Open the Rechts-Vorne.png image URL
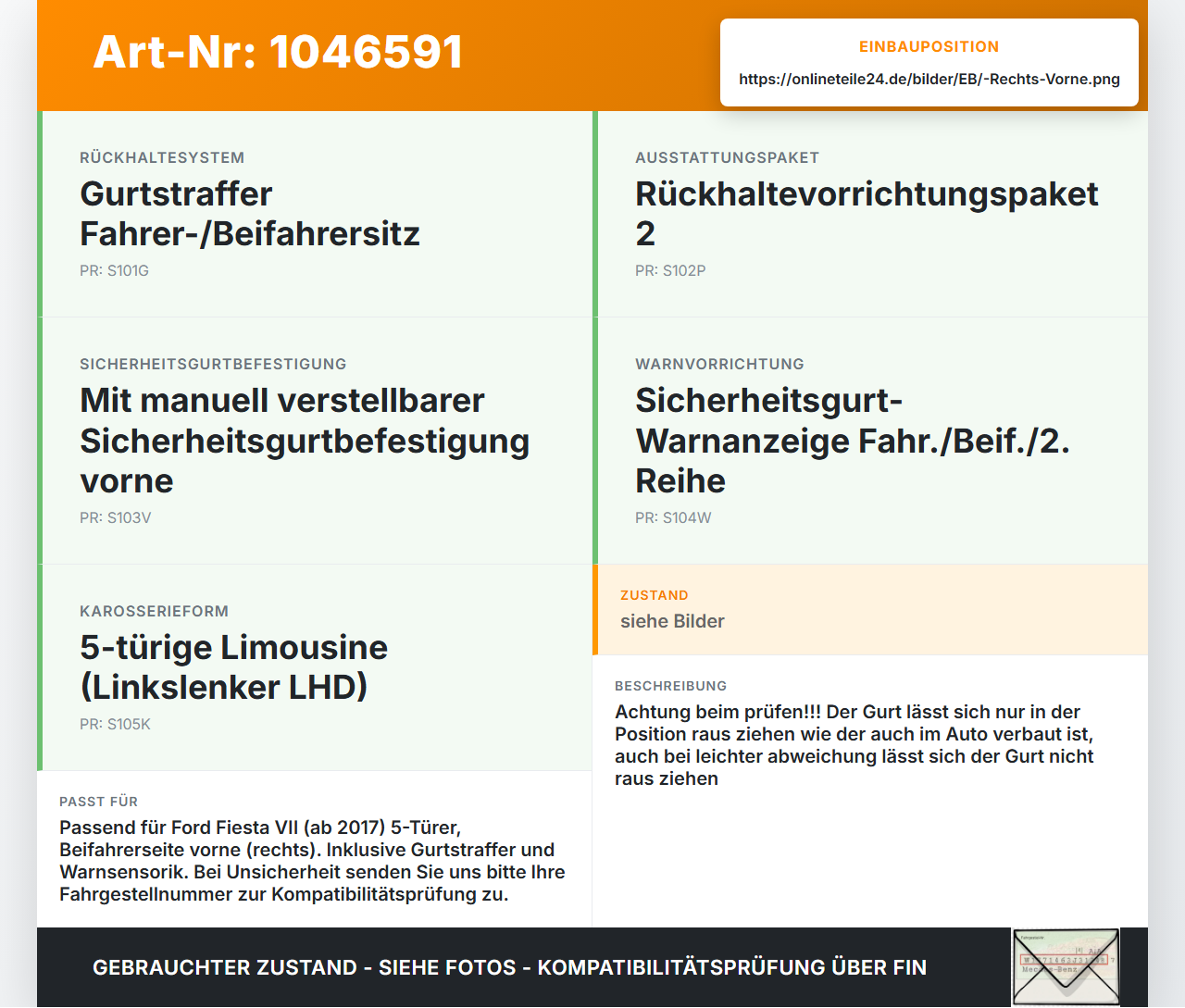 tap(929, 79)
